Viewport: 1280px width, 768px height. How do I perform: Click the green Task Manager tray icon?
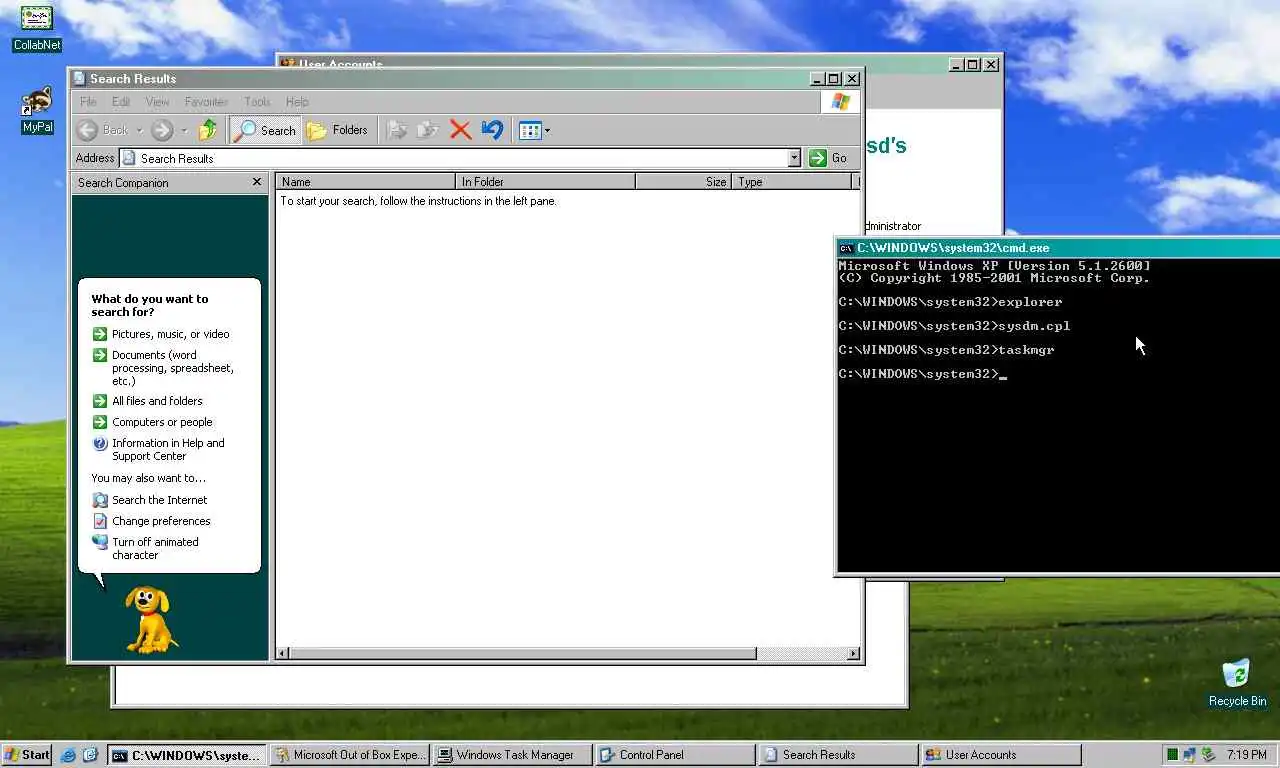(x=1172, y=755)
